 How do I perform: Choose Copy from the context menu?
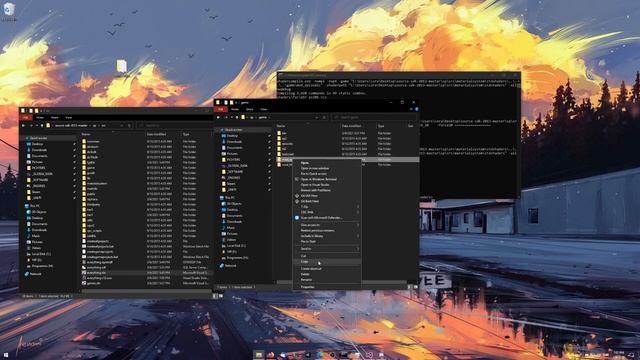(327, 262)
